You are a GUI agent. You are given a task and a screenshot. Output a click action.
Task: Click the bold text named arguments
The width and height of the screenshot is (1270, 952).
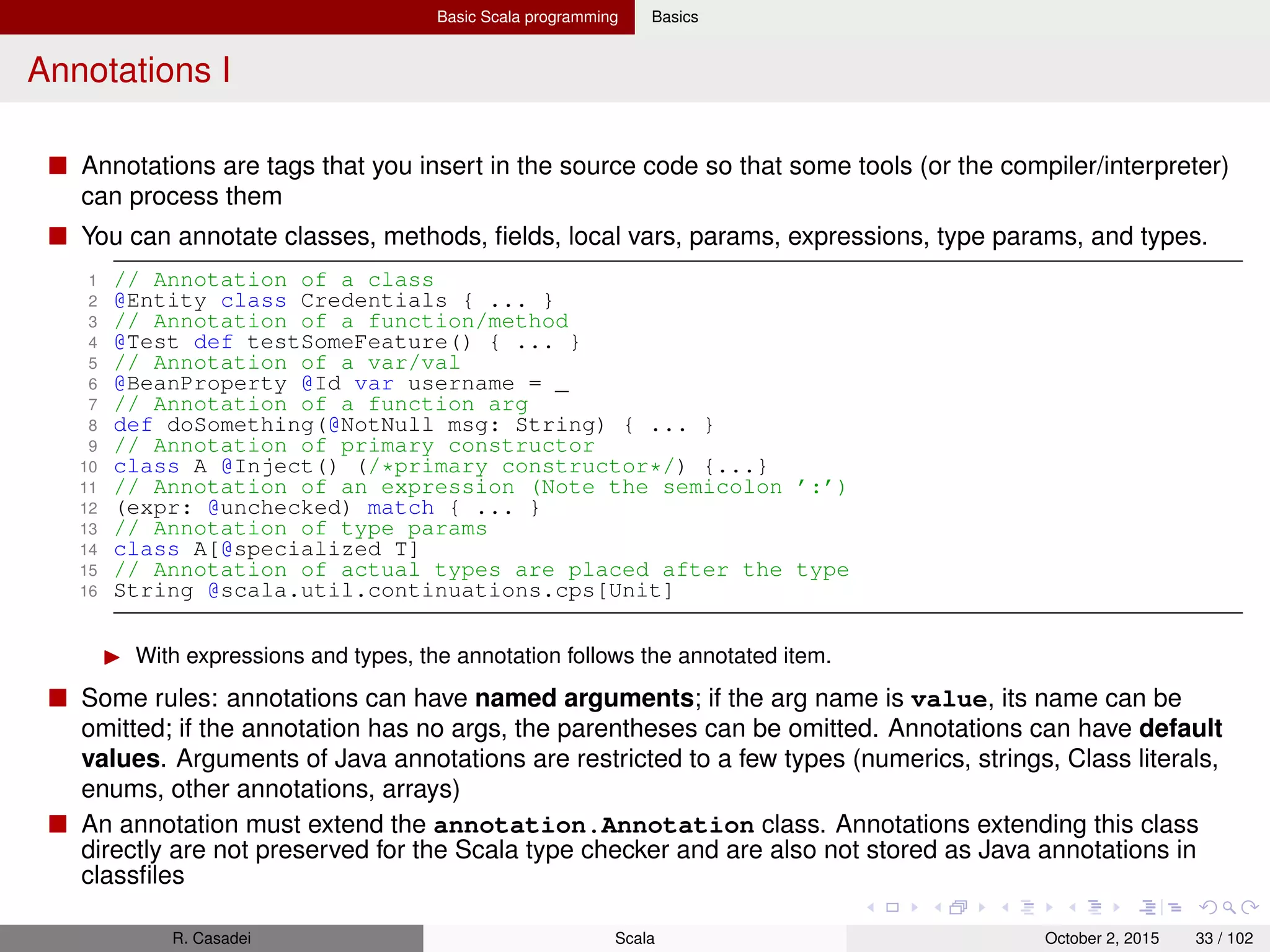click(x=584, y=699)
